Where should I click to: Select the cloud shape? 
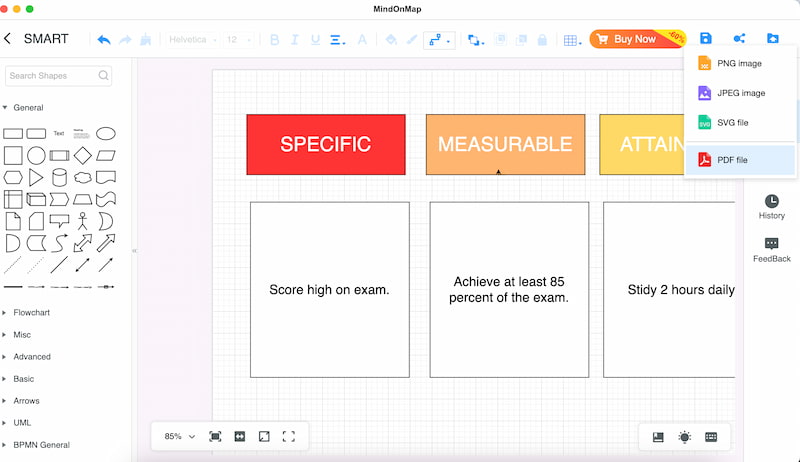pyautogui.click(x=83, y=177)
